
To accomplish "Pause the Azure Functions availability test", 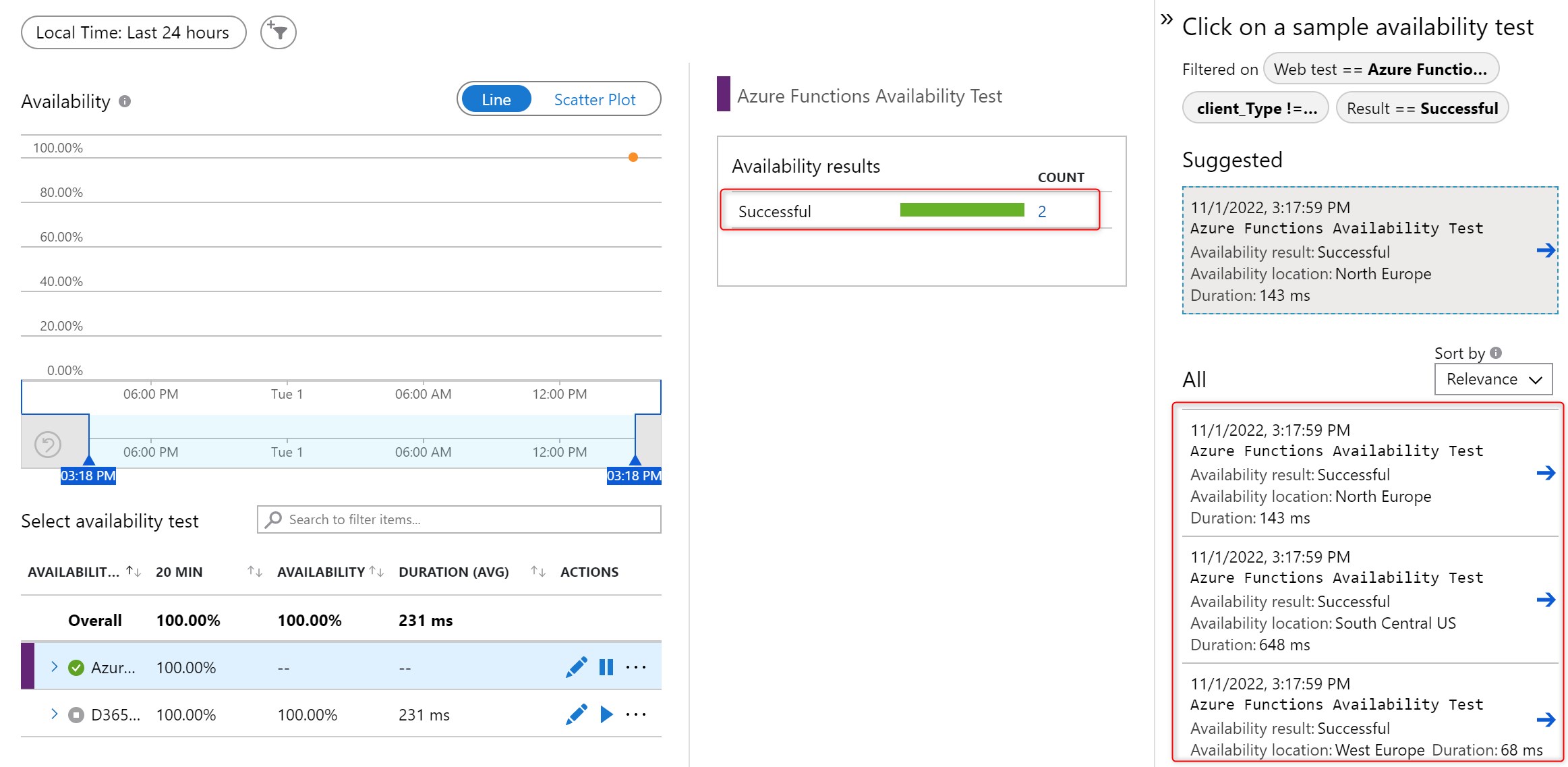I will tap(606, 667).
